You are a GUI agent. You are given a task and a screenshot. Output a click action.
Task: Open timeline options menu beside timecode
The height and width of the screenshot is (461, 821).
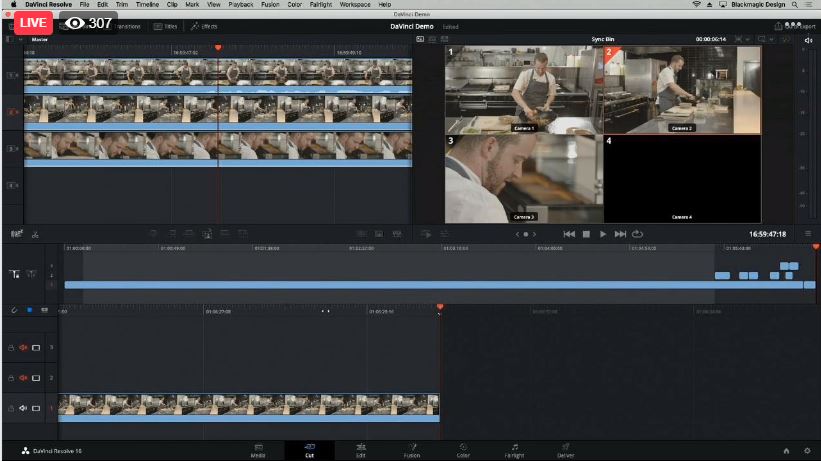pos(809,234)
